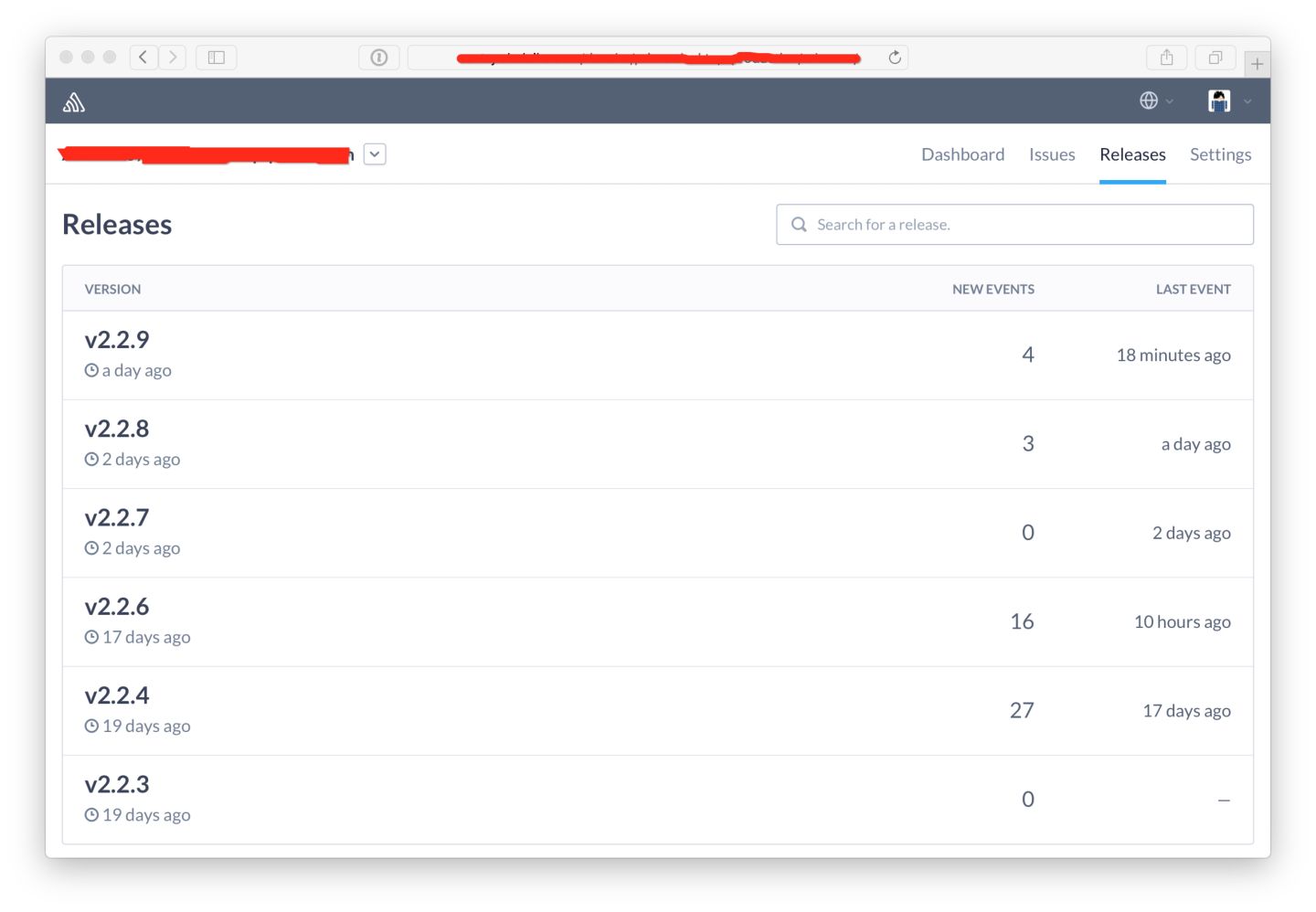Add a new tab with plus icon
1316x912 pixels.
1258,64
